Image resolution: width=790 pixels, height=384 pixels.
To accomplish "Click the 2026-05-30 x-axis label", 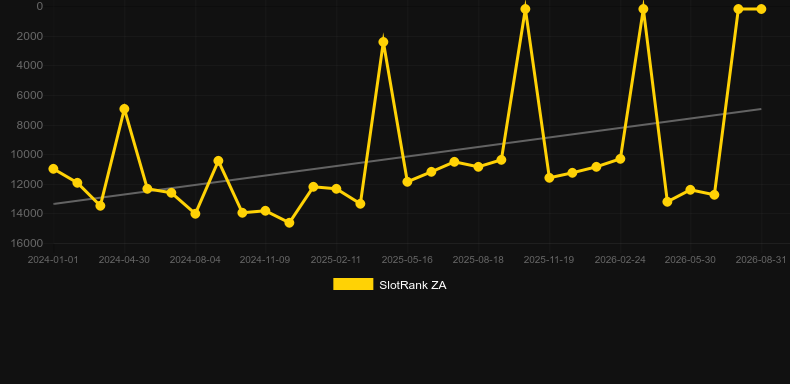I will point(690,260).
